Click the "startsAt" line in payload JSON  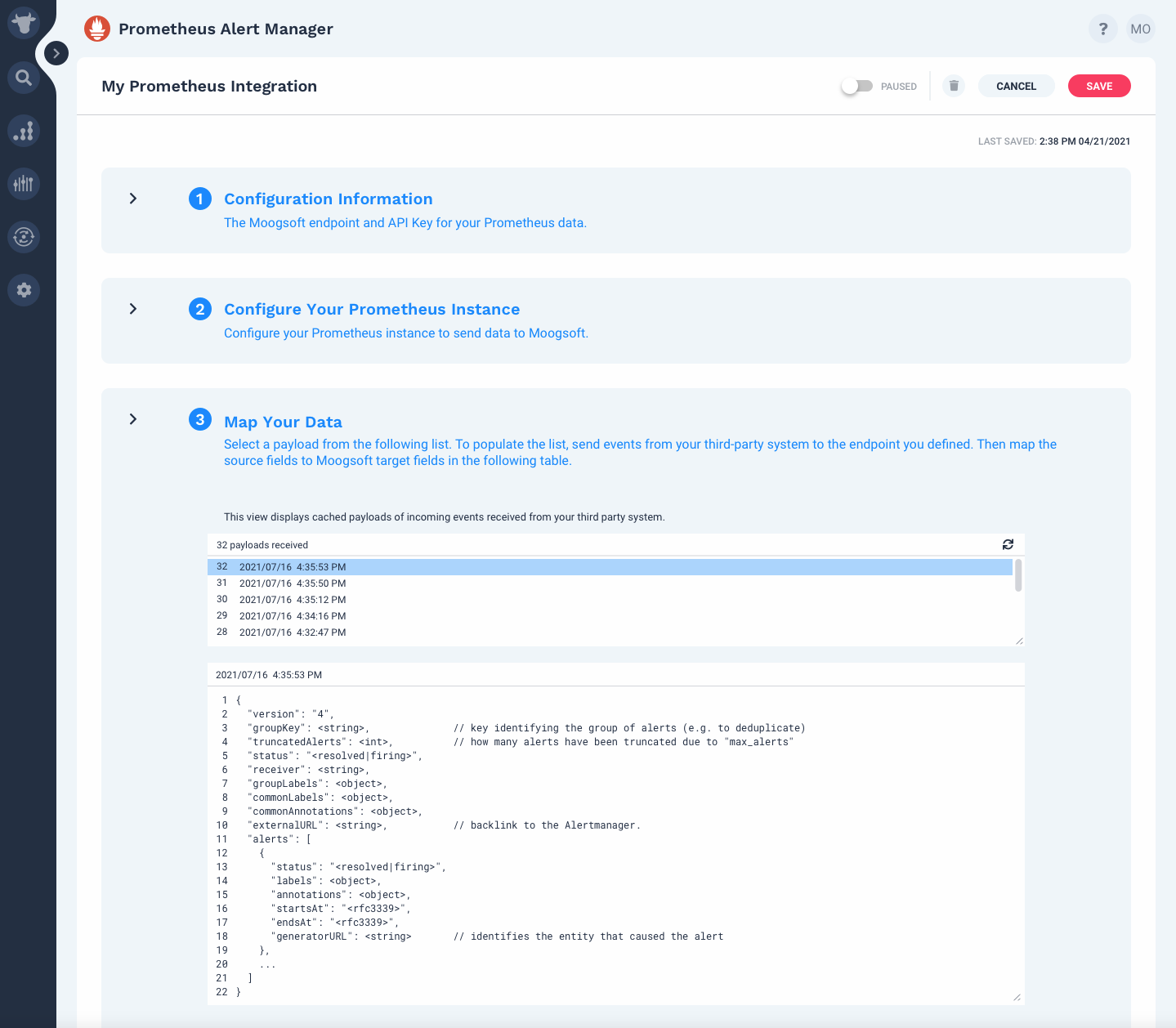(x=341, y=909)
